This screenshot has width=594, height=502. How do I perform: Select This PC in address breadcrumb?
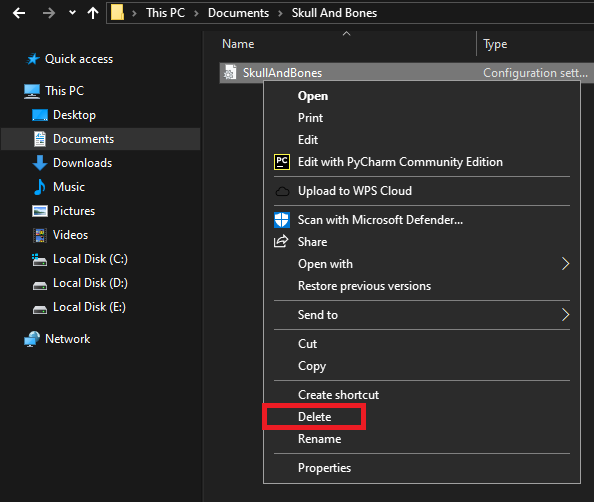pos(166,13)
